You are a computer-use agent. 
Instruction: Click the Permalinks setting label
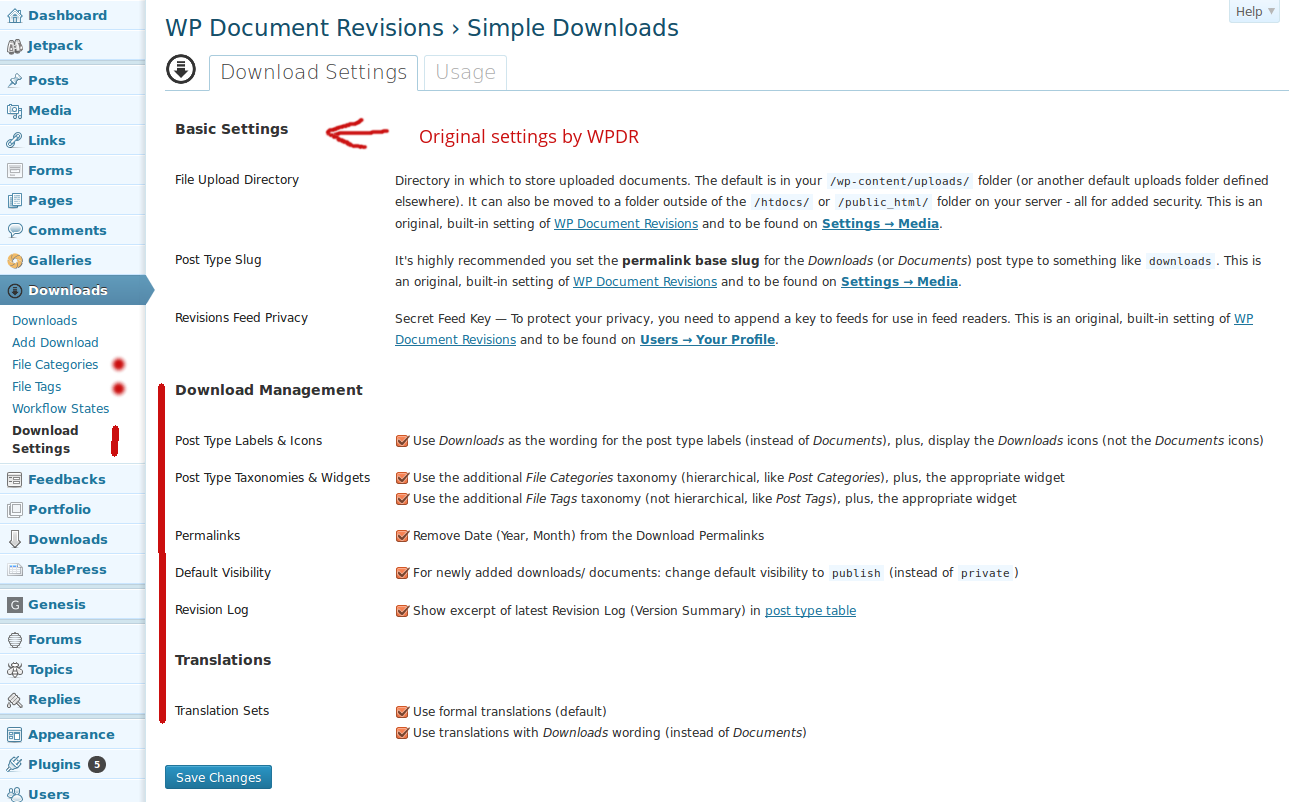pyautogui.click(x=207, y=536)
